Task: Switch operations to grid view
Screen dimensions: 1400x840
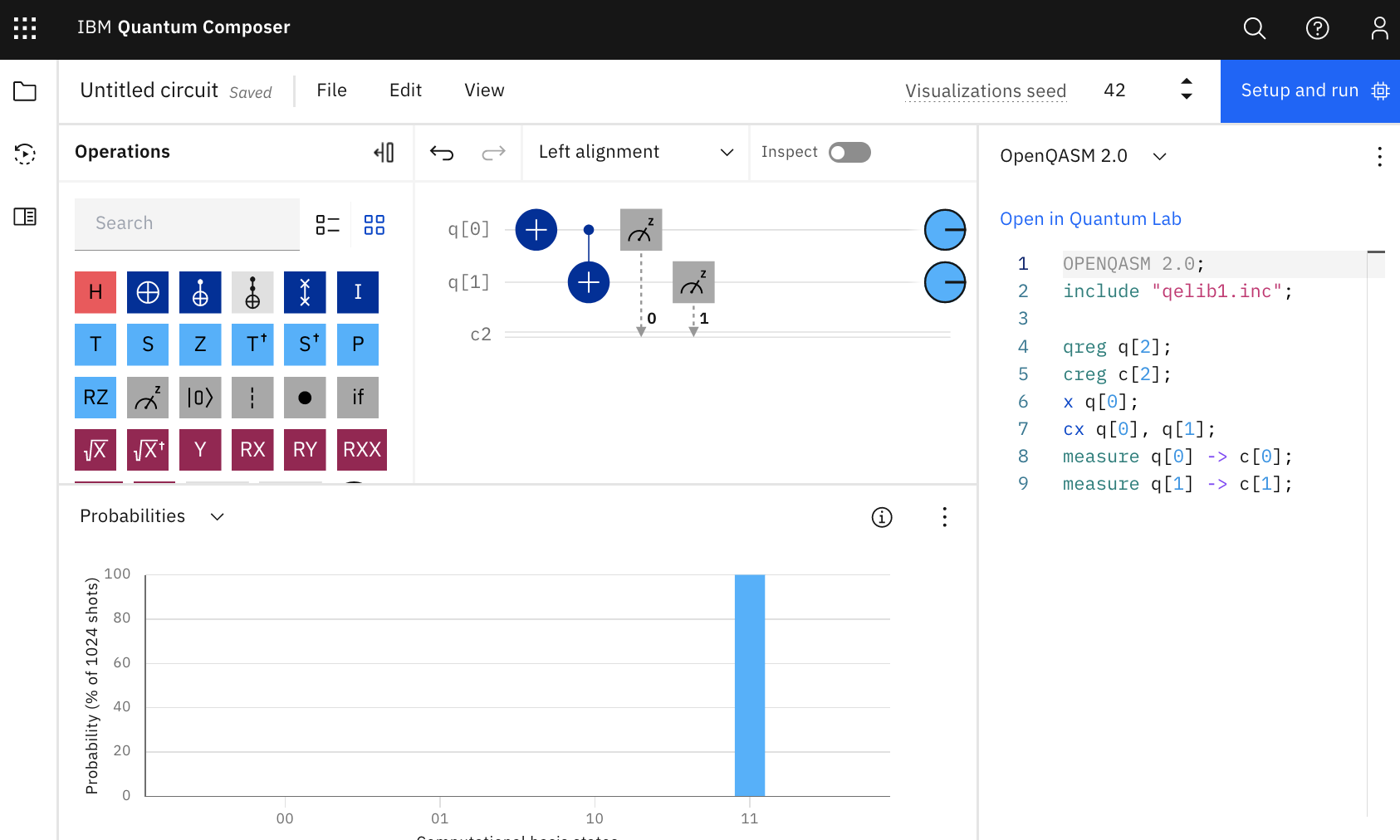Action: coord(374,225)
